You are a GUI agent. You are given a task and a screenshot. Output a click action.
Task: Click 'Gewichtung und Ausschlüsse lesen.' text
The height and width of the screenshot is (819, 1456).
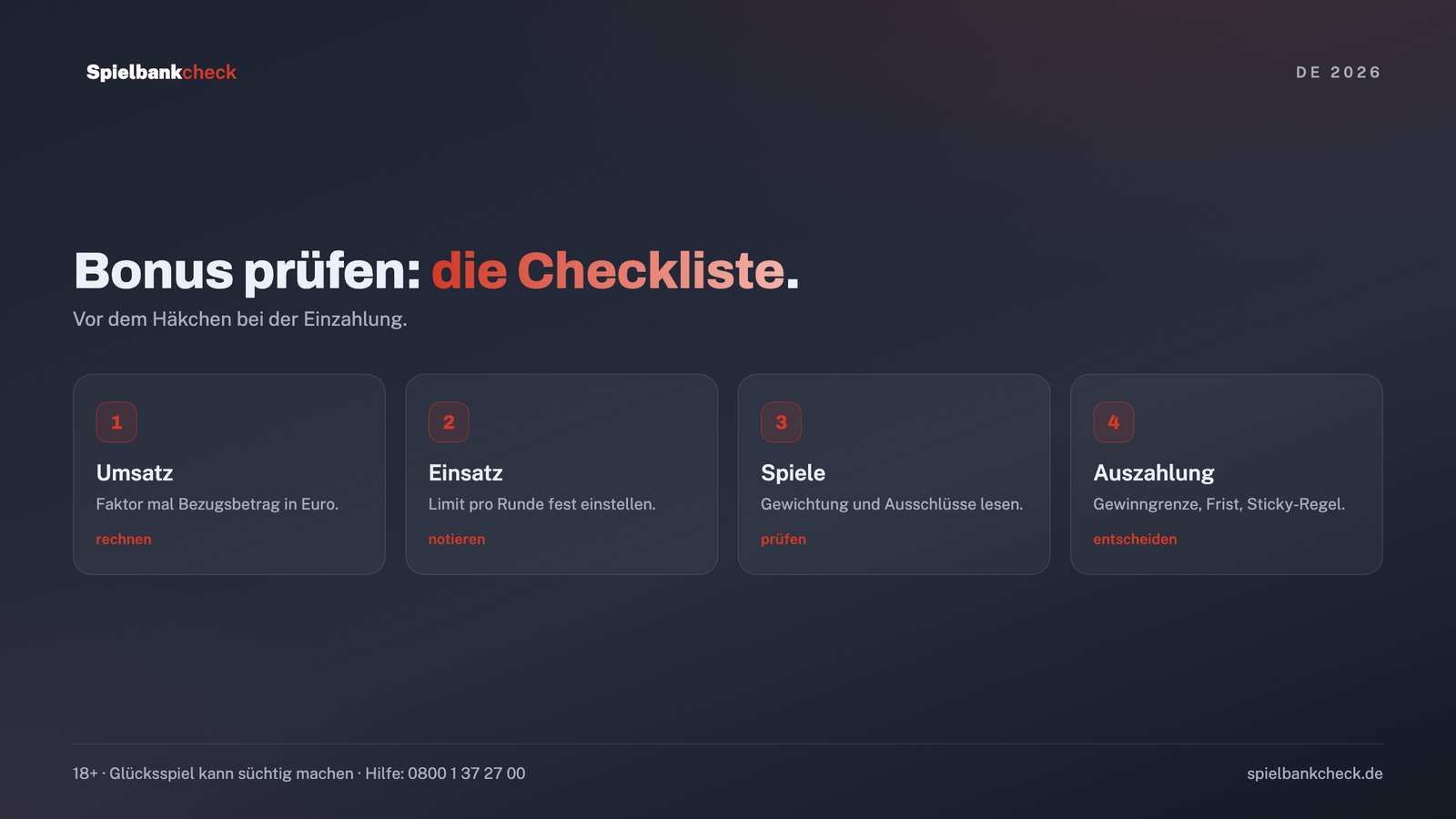click(892, 504)
